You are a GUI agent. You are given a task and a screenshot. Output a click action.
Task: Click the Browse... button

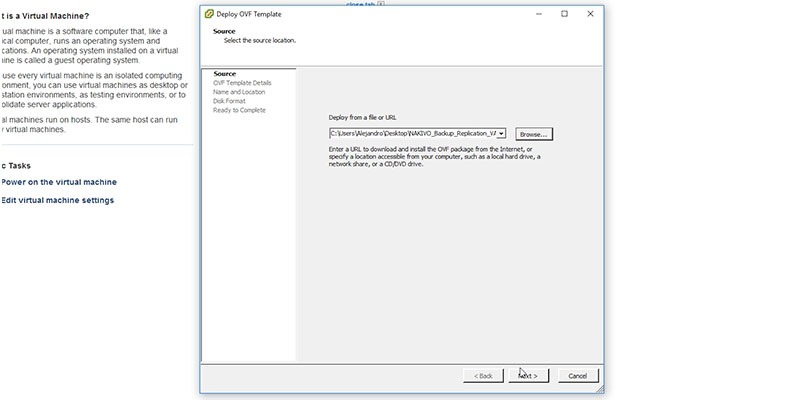tap(534, 134)
